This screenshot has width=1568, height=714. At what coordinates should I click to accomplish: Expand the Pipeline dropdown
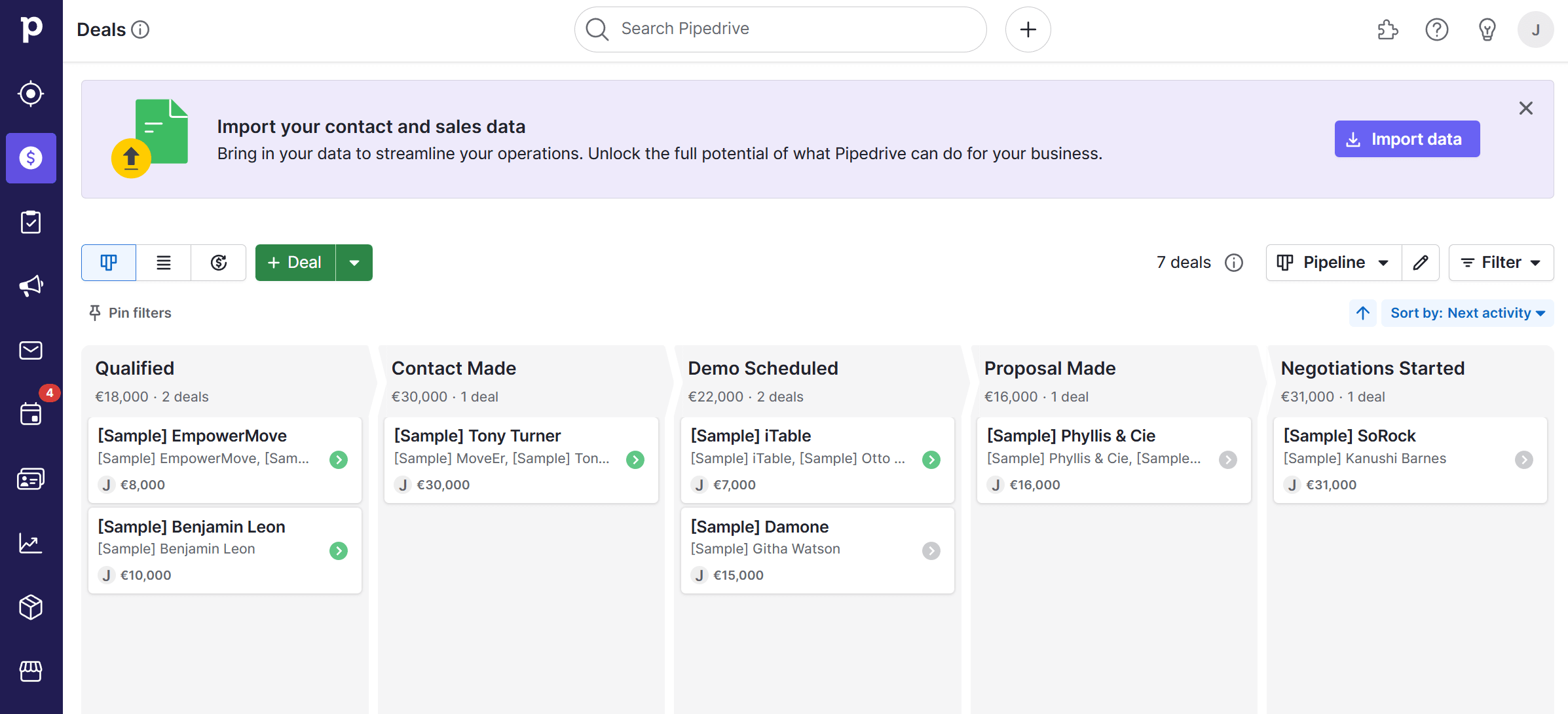(1334, 263)
